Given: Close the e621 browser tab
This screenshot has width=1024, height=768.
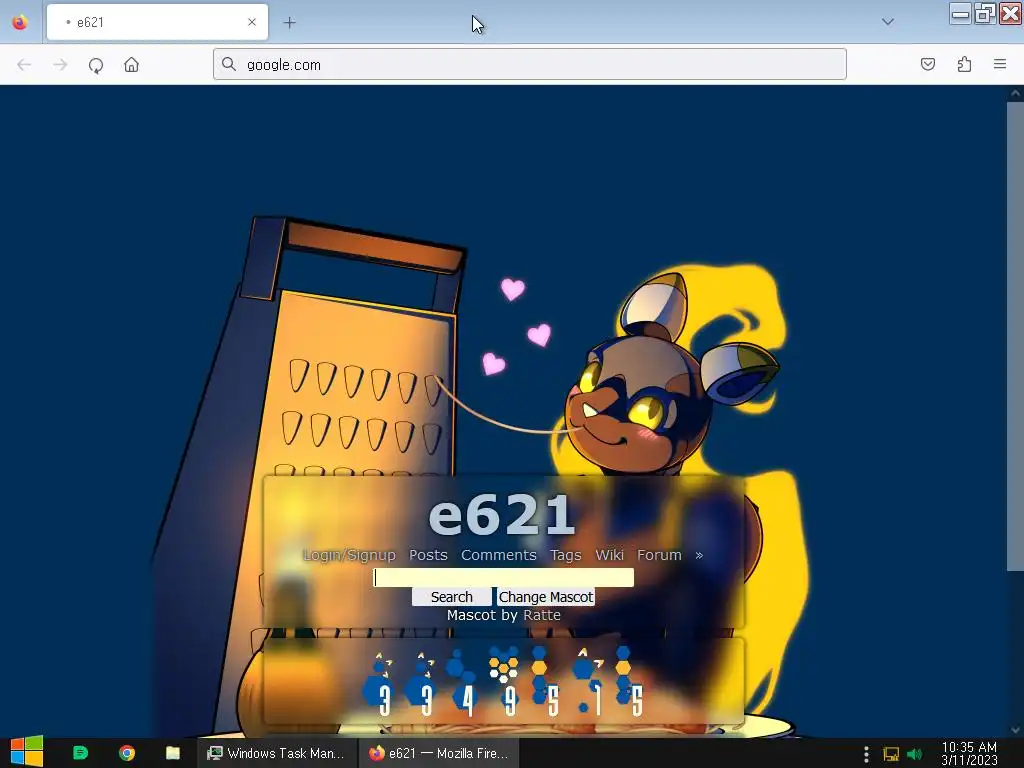Looking at the screenshot, I should [x=252, y=22].
